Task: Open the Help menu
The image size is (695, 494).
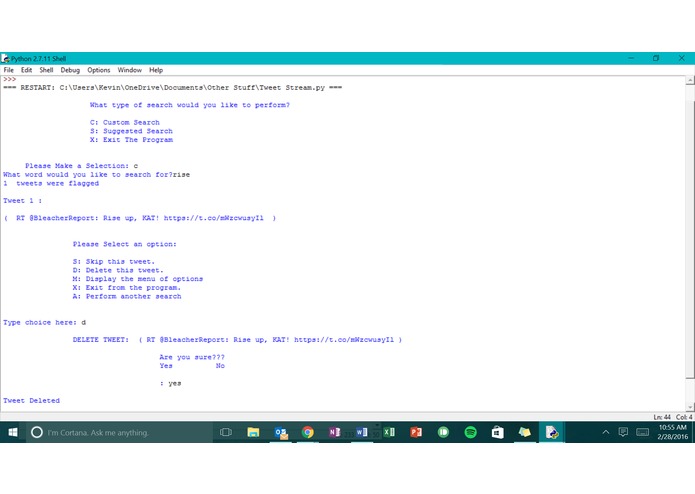Action: 156,70
